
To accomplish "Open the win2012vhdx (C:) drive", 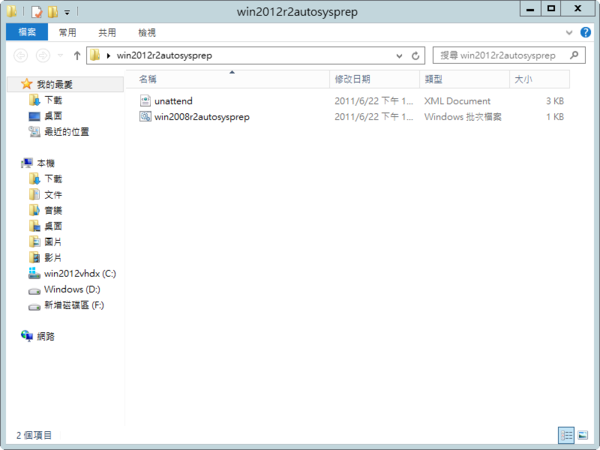I will pyautogui.click(x=80, y=274).
